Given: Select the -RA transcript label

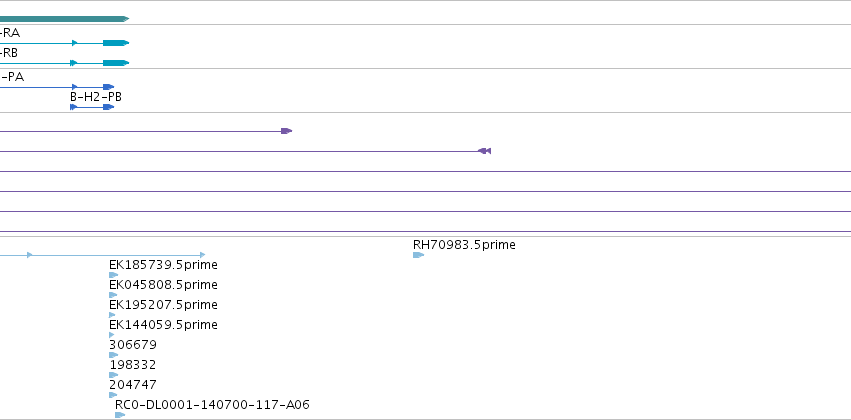Looking at the screenshot, I should click(x=10, y=33).
